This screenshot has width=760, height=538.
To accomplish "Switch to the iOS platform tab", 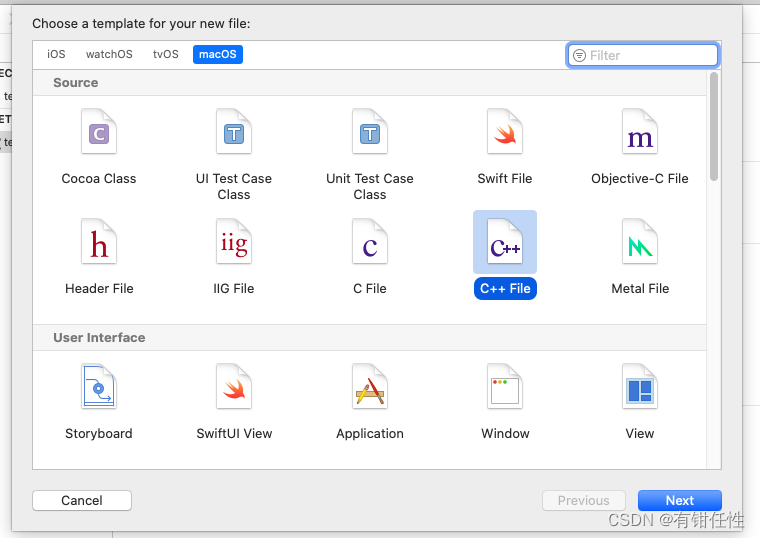I will pos(56,54).
